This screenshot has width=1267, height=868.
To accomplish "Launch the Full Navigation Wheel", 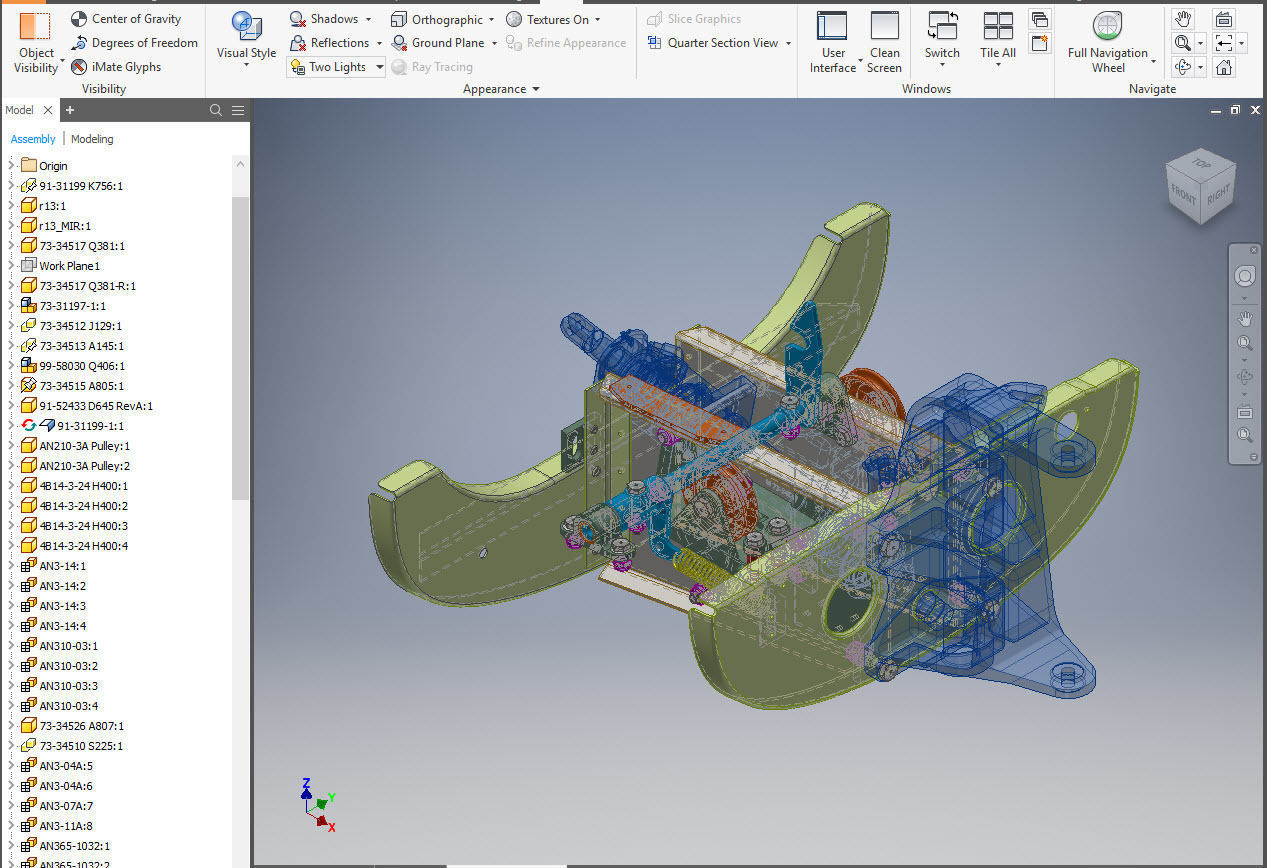I will (1108, 42).
